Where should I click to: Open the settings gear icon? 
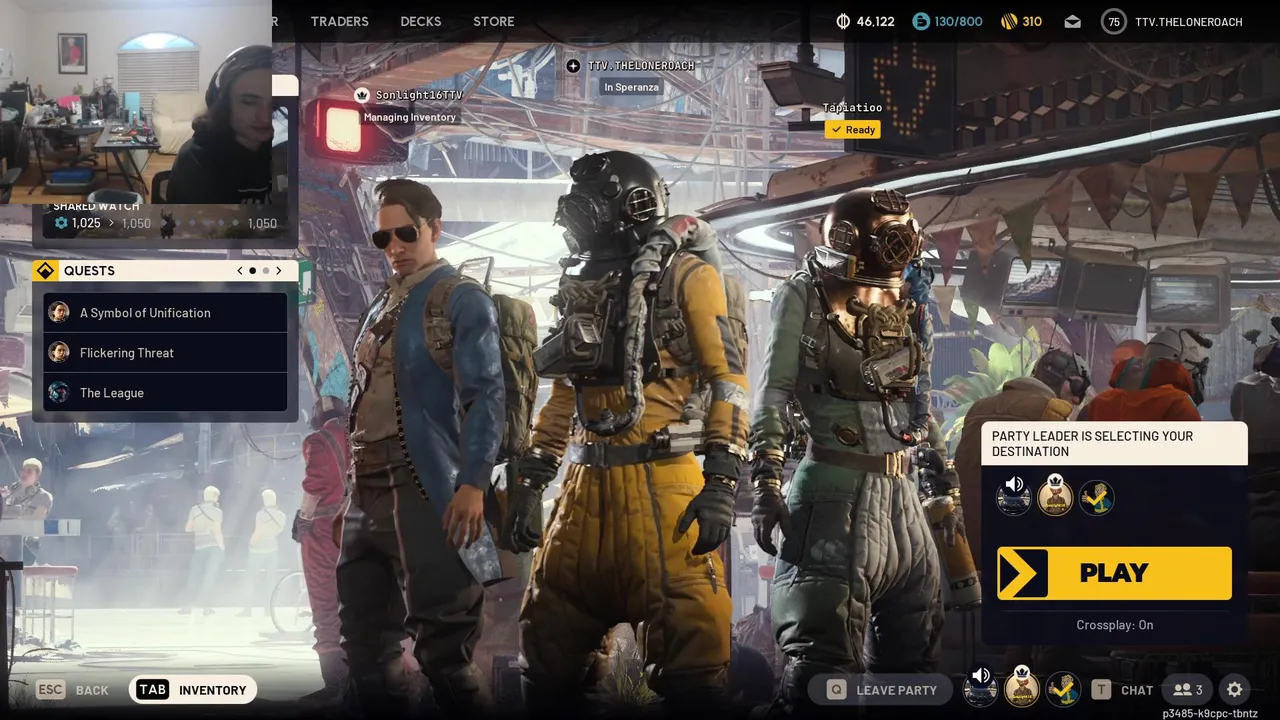point(1235,690)
